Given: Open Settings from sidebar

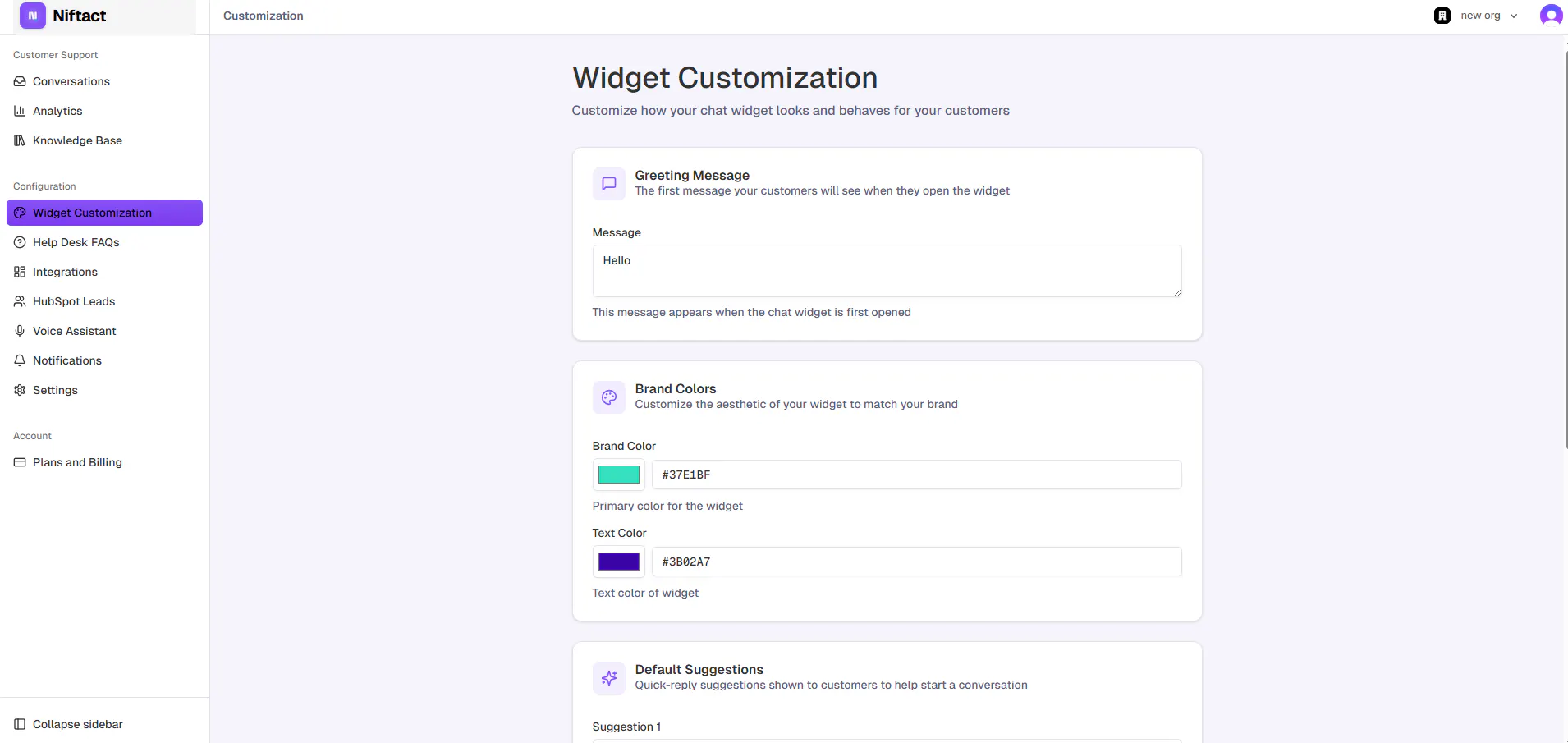Looking at the screenshot, I should click(104, 390).
